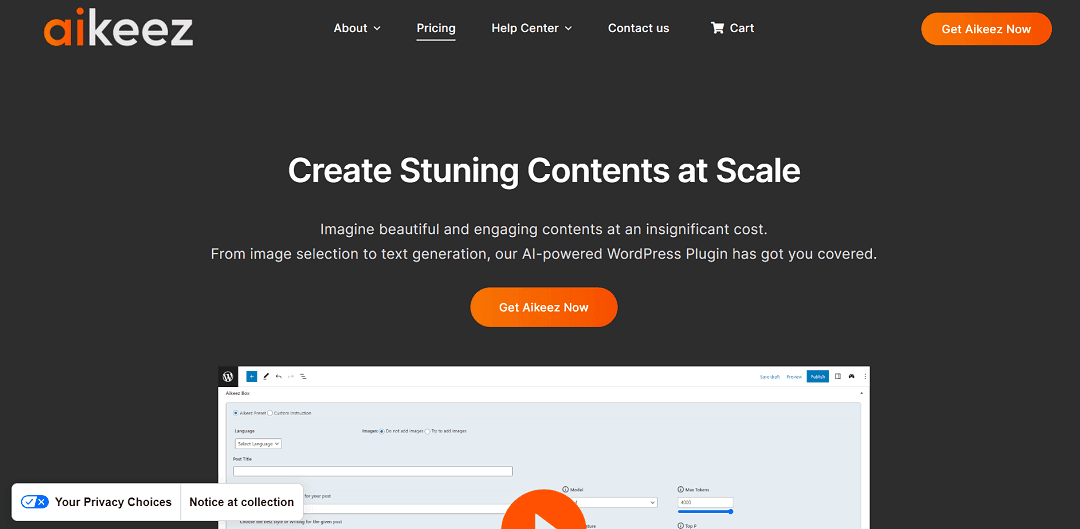
Task: Toggle the Your Privacy Choices switch
Action: [x=34, y=502]
